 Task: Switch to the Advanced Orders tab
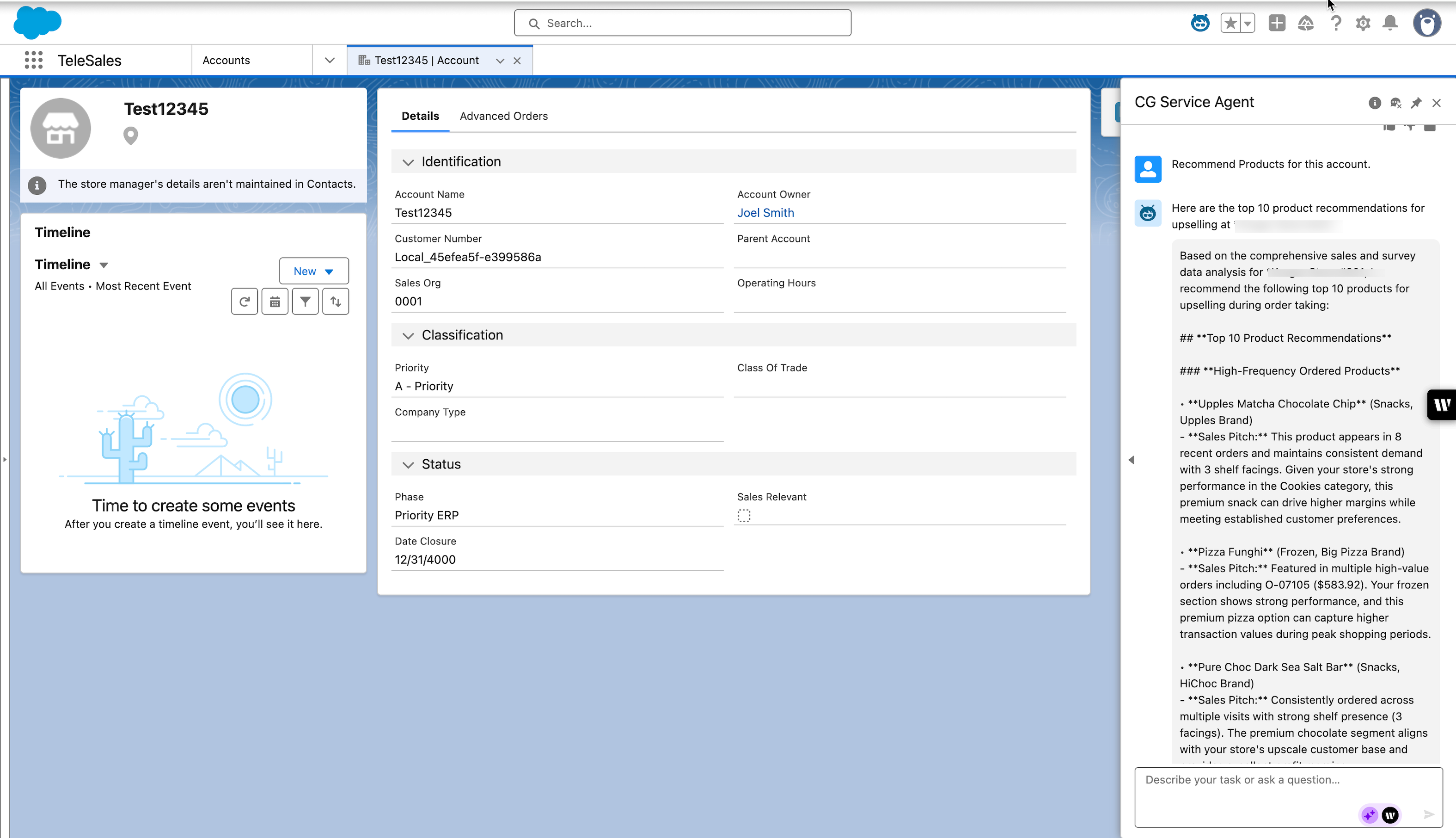(503, 116)
